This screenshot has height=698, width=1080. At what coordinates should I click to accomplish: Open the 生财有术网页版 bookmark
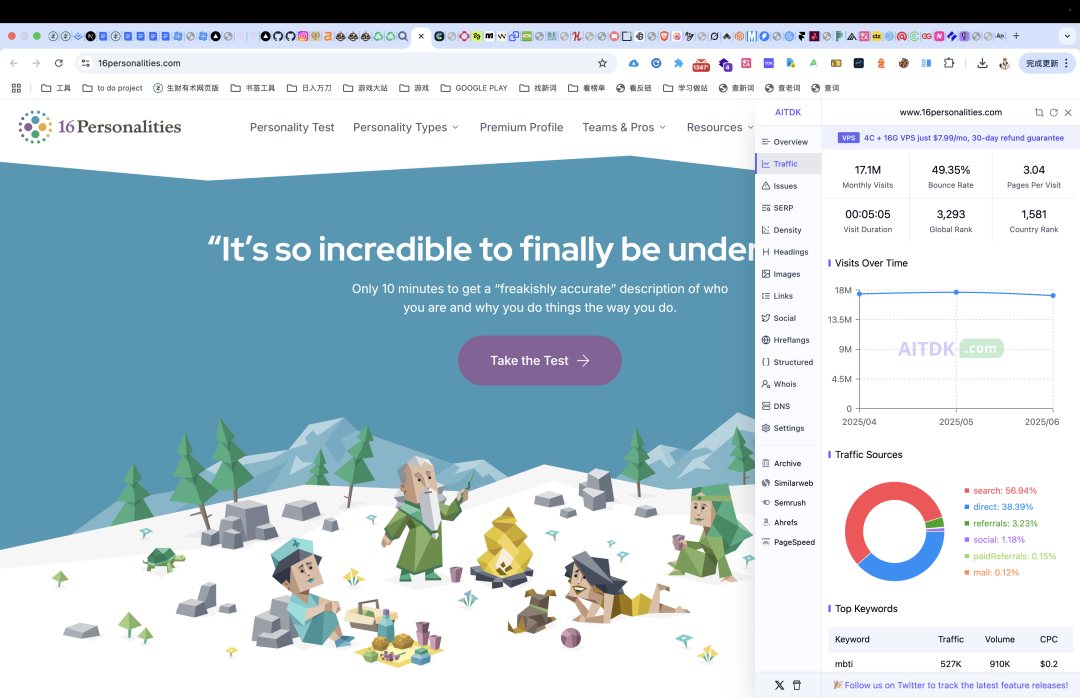point(186,88)
